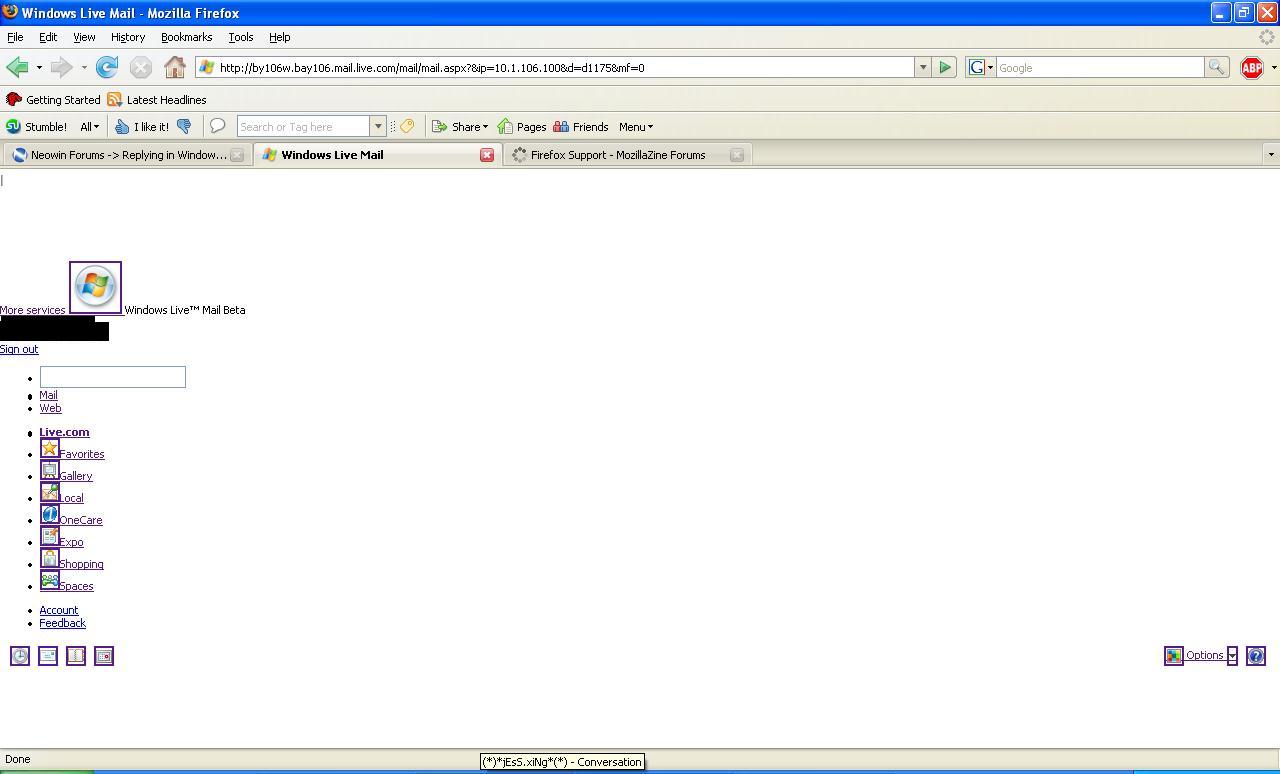Open the View menu
The width and height of the screenshot is (1280, 774).
point(84,37)
